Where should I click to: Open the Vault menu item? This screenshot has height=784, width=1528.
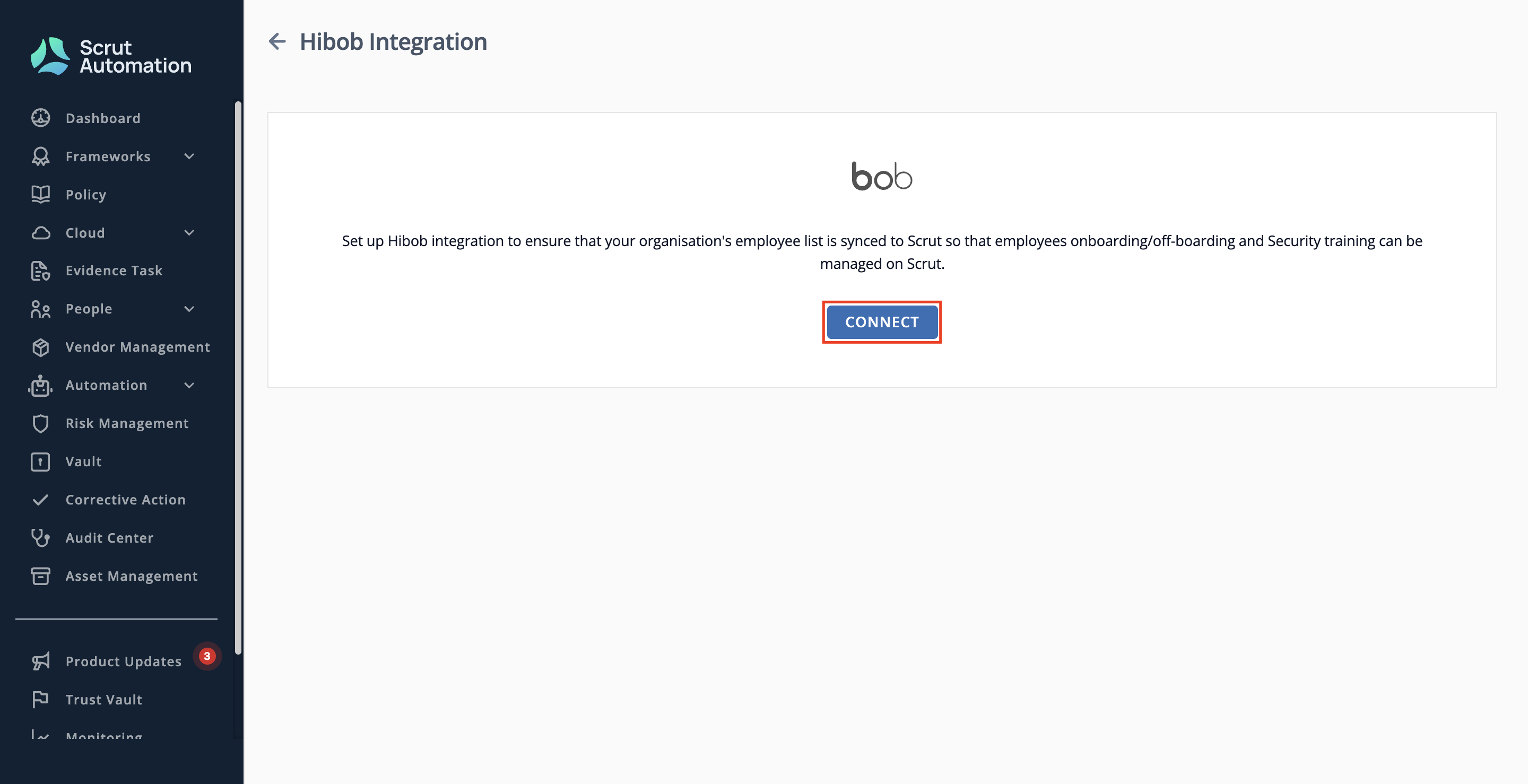coord(83,462)
